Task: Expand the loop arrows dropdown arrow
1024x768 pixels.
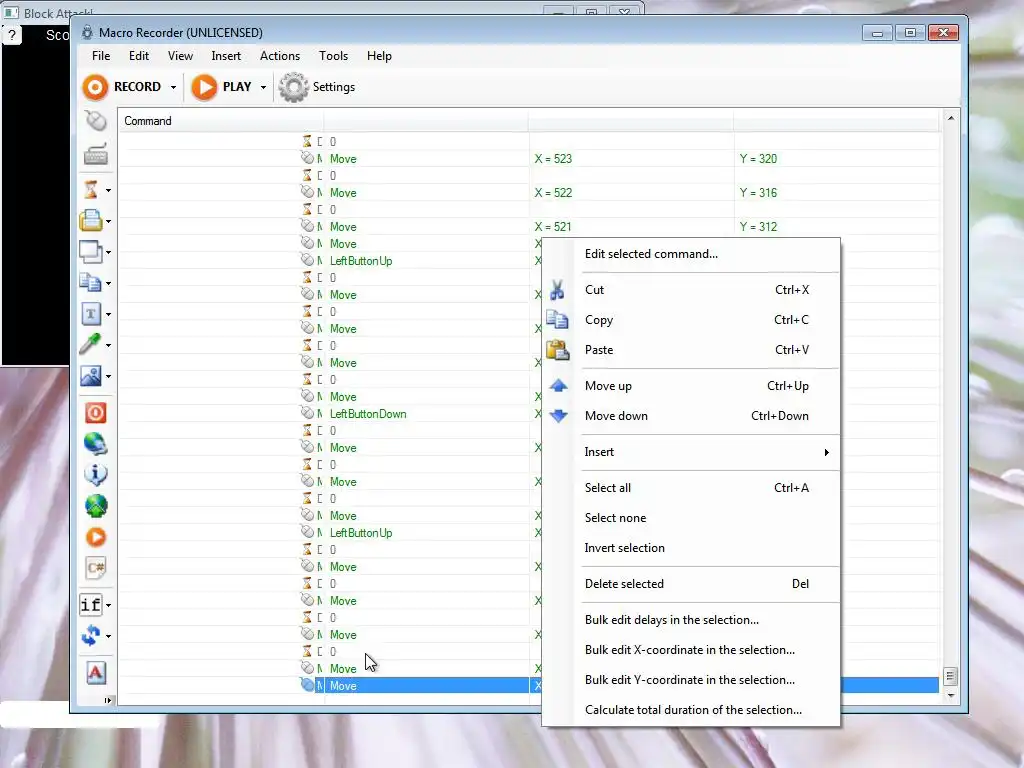Action: [x=108, y=636]
